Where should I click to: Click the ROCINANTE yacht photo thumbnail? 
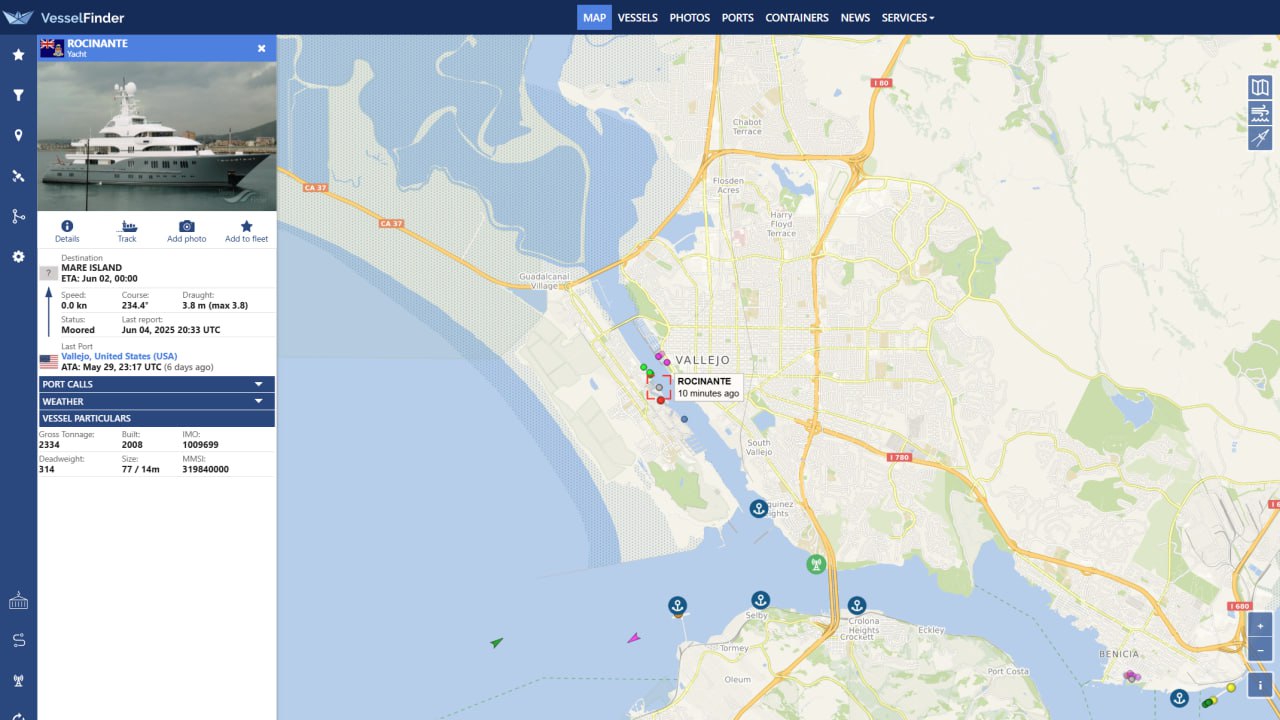coord(157,136)
